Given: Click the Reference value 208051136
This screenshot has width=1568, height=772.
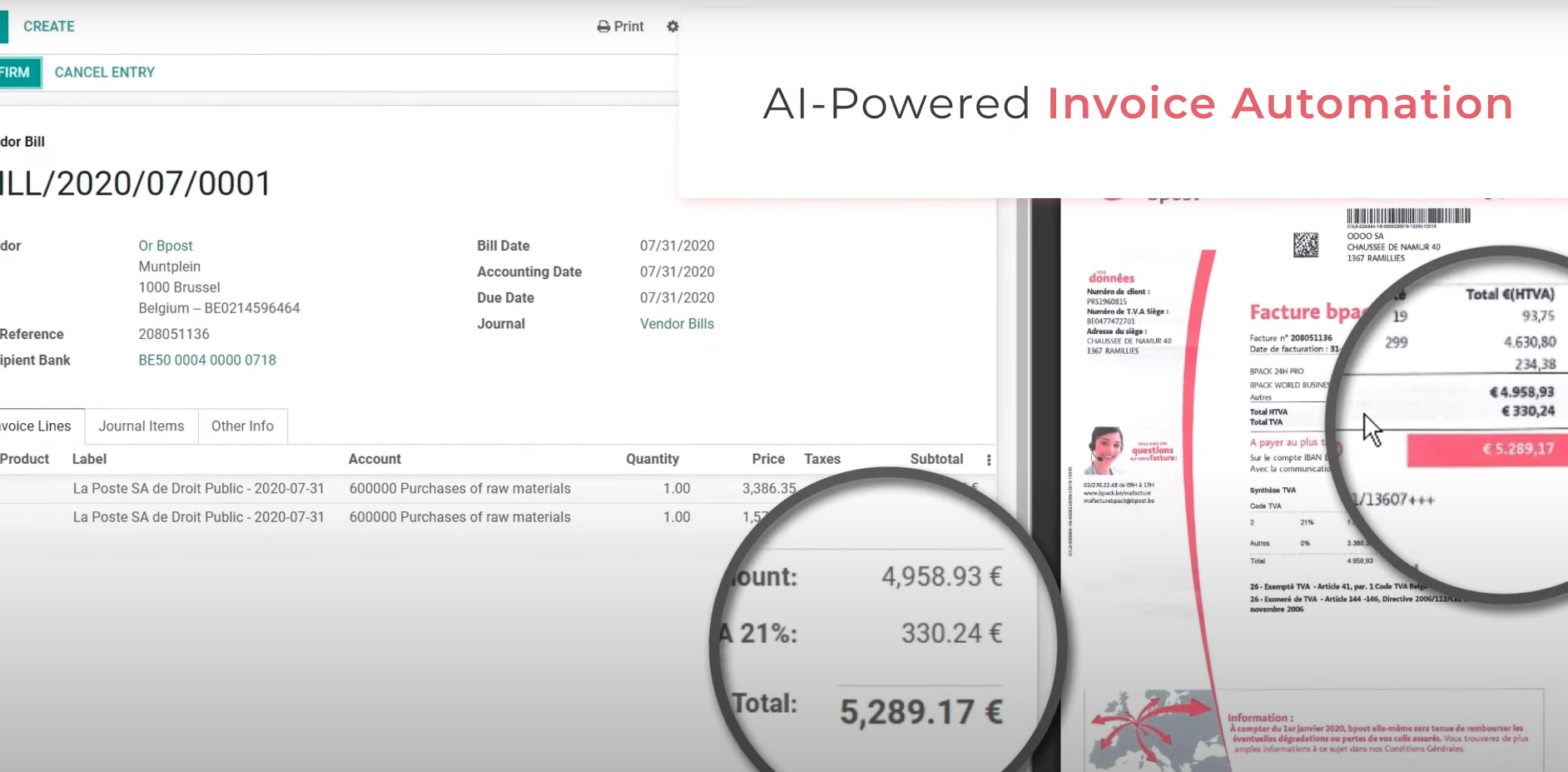Looking at the screenshot, I should 174,334.
